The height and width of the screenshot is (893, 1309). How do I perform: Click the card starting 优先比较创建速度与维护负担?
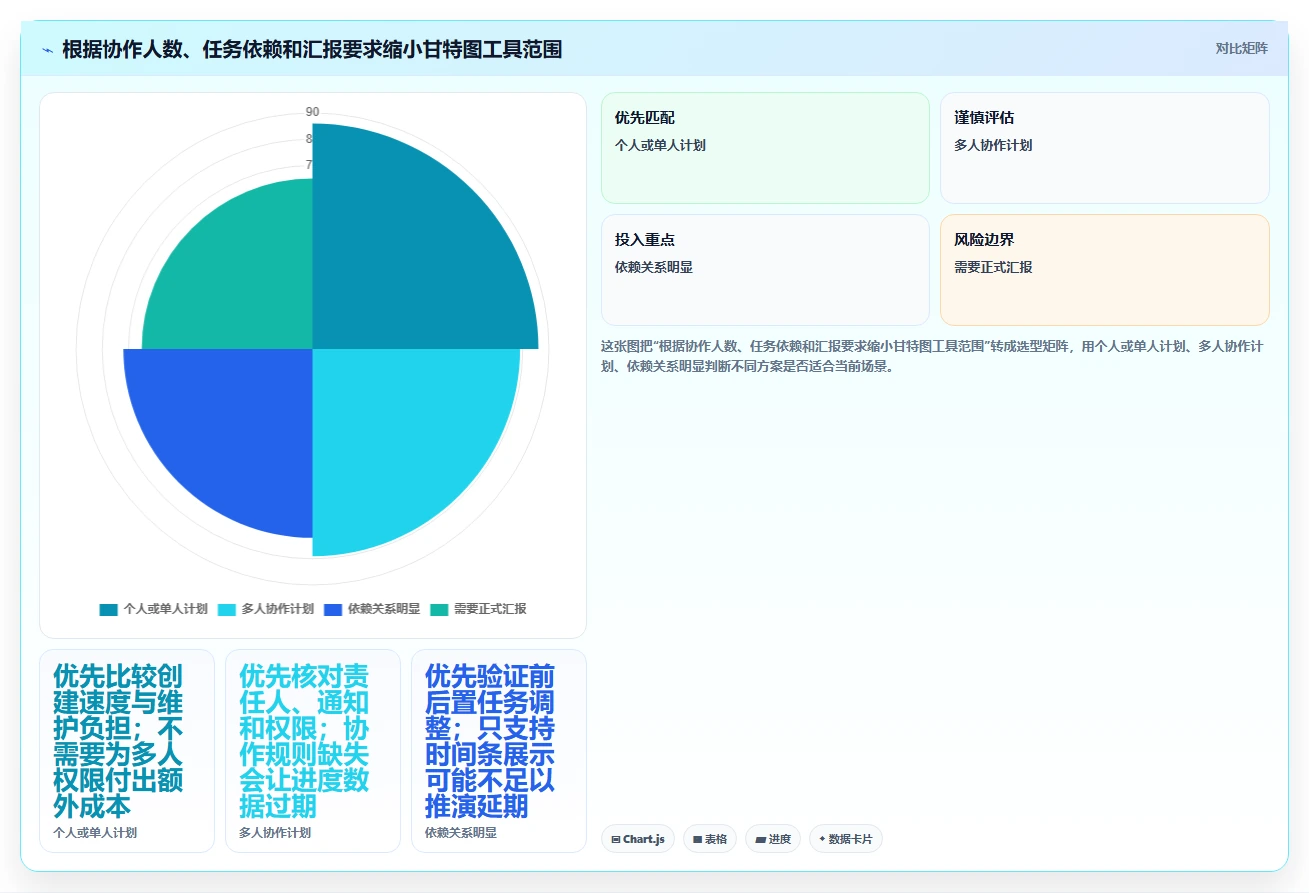click(127, 751)
